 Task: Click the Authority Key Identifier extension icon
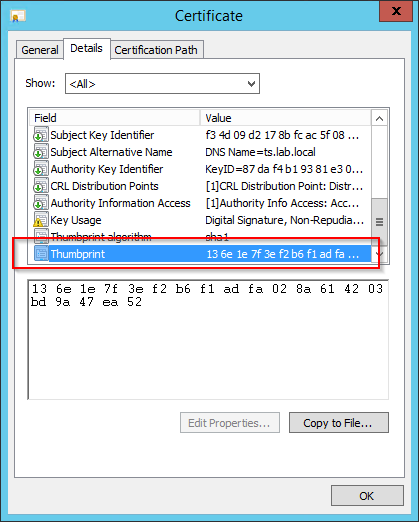41,169
